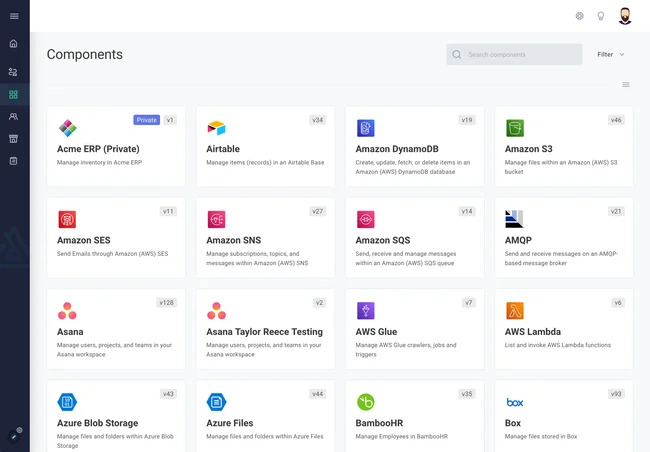Image resolution: width=650 pixels, height=452 pixels.
Task: Click the magnifier icon in the search box
Action: [457, 54]
